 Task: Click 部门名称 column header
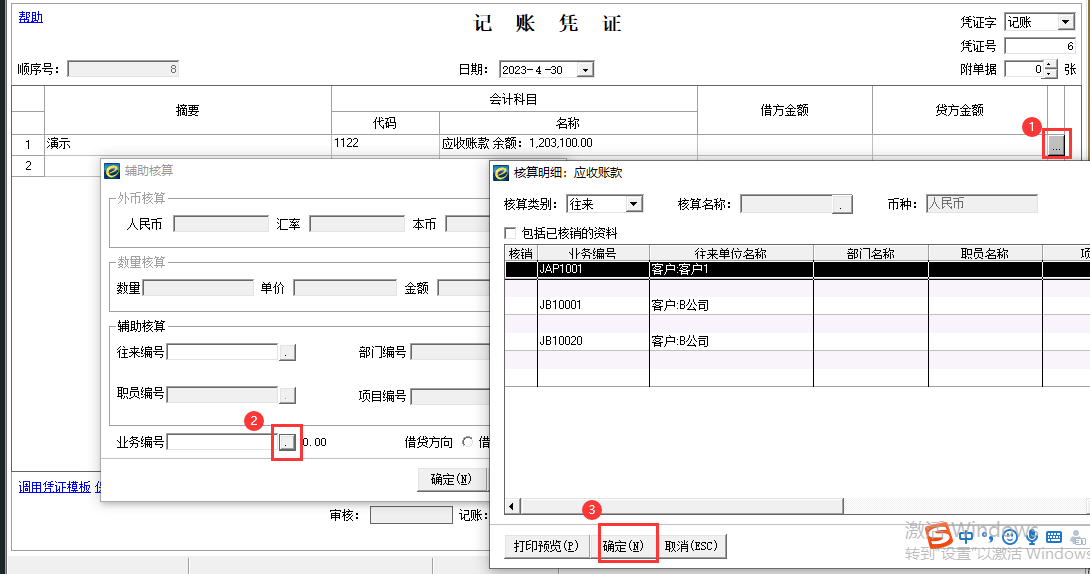[870, 254]
